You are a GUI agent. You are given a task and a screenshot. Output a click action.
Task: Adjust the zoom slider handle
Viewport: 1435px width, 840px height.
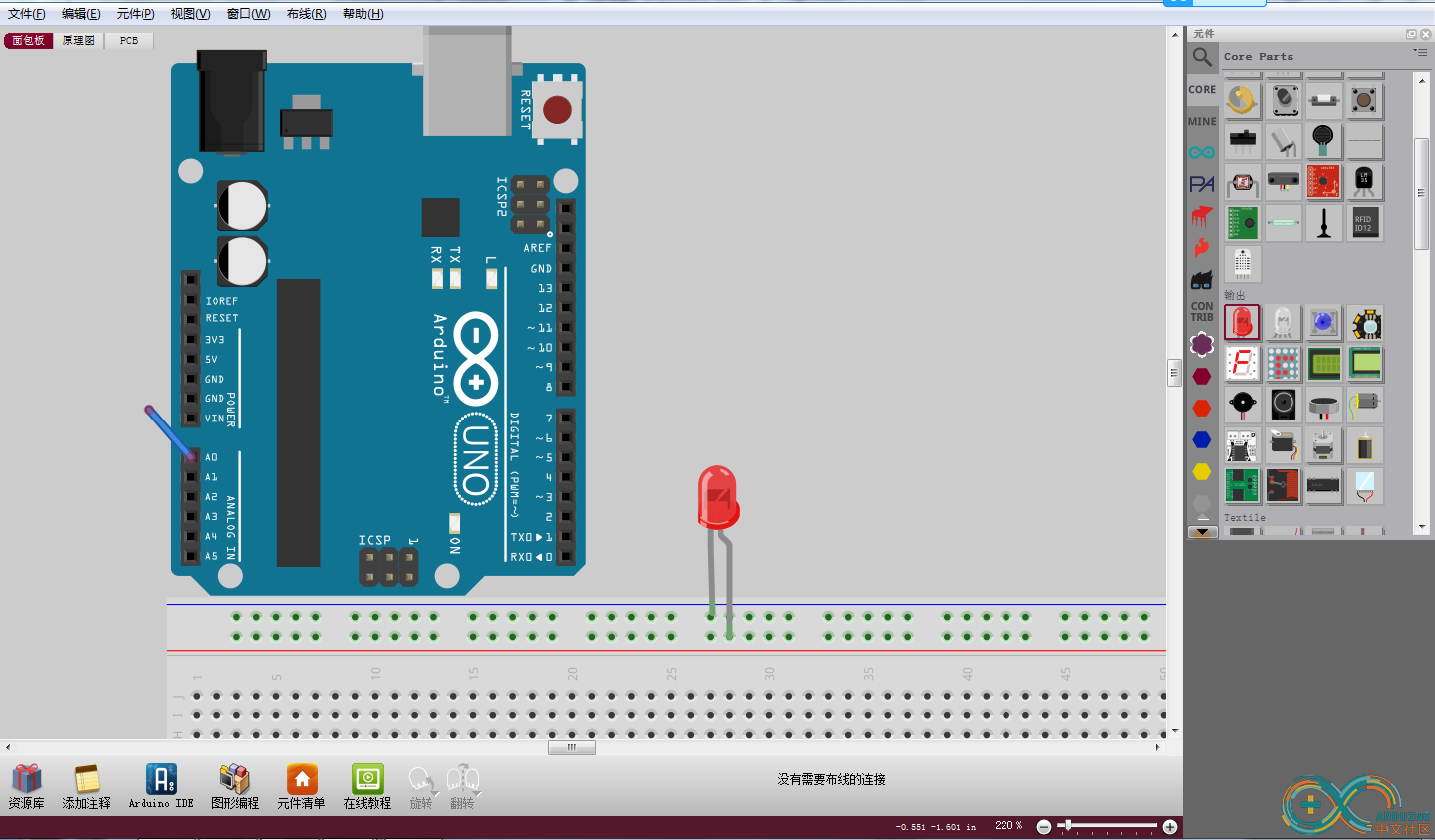click(1067, 825)
